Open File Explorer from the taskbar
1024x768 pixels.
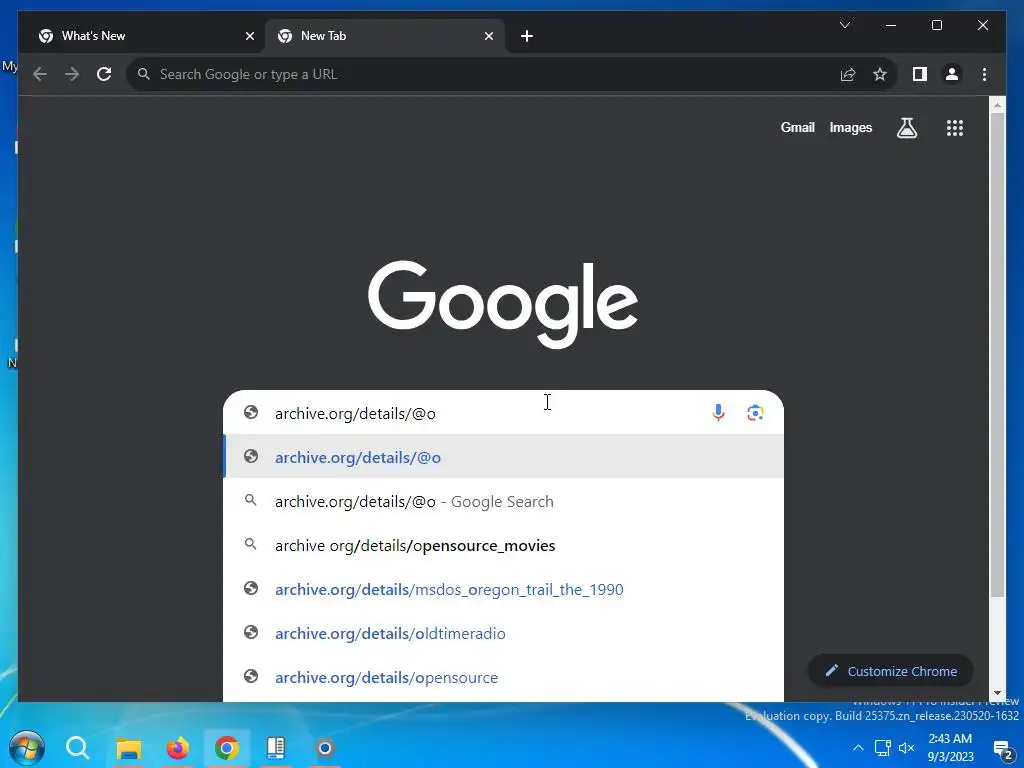[129, 748]
